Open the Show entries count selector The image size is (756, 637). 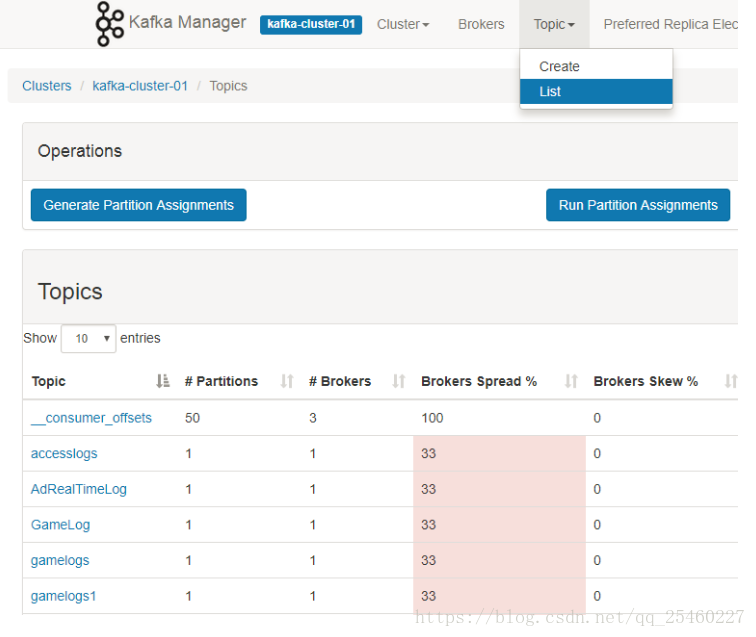(88, 339)
